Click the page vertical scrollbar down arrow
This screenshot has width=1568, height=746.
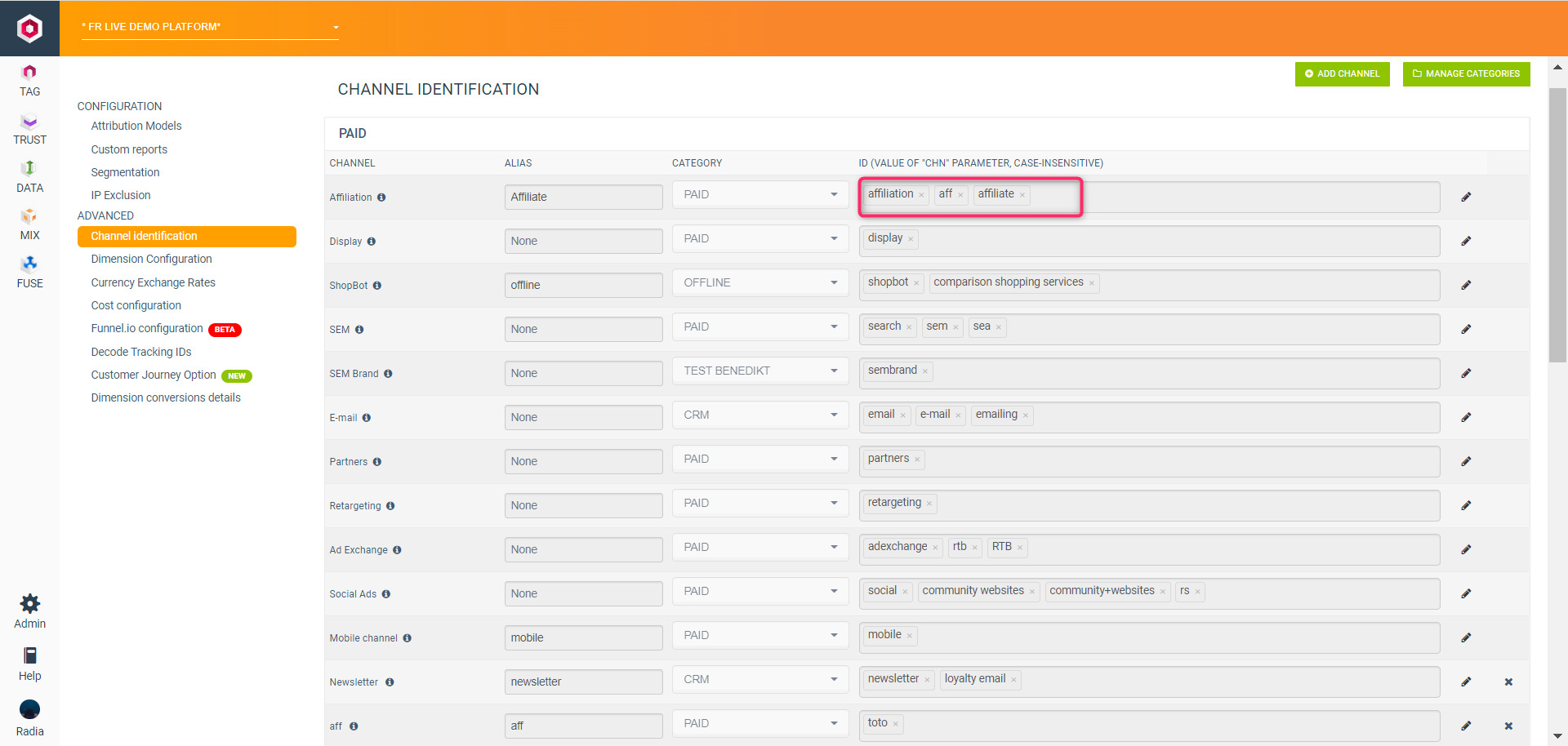(1557, 736)
